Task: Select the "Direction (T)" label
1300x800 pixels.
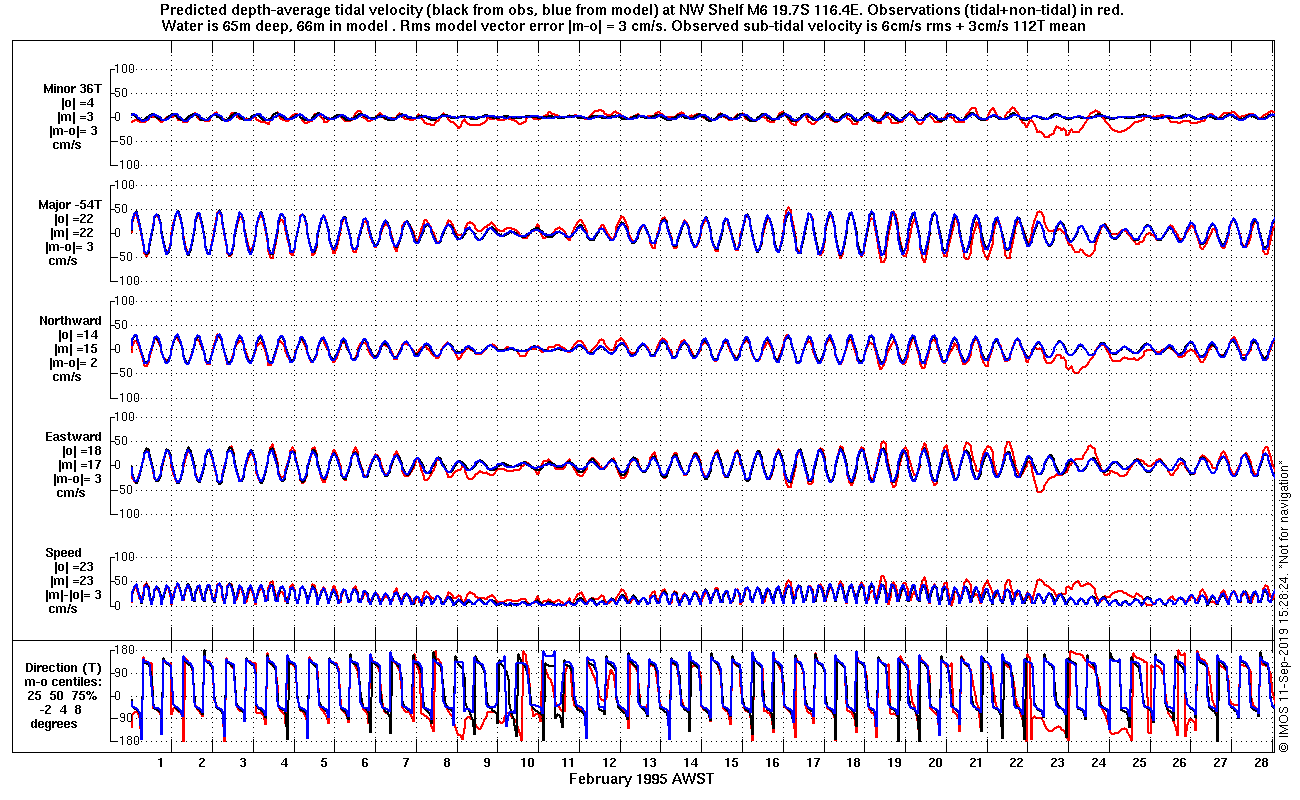Action: (x=65, y=667)
